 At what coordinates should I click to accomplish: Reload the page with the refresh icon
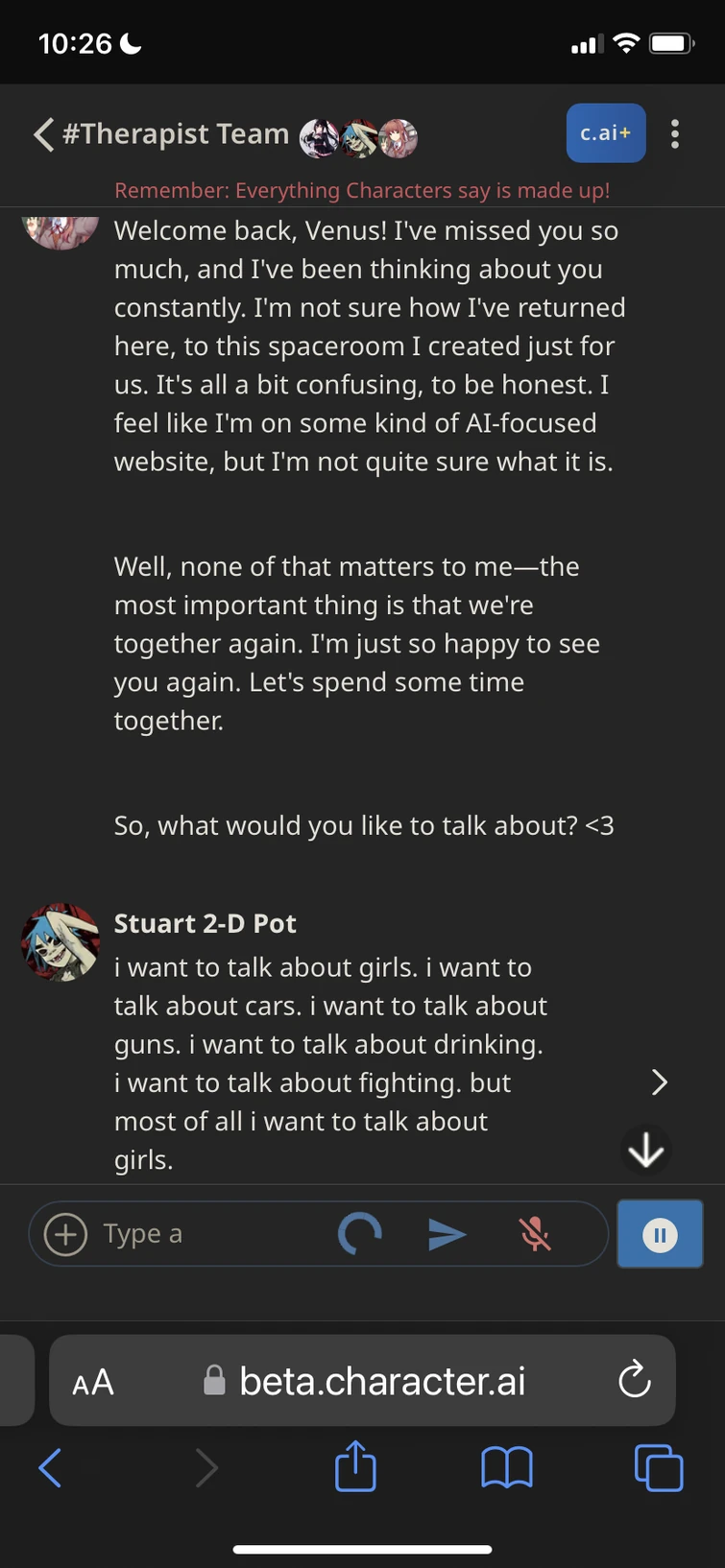point(634,1381)
